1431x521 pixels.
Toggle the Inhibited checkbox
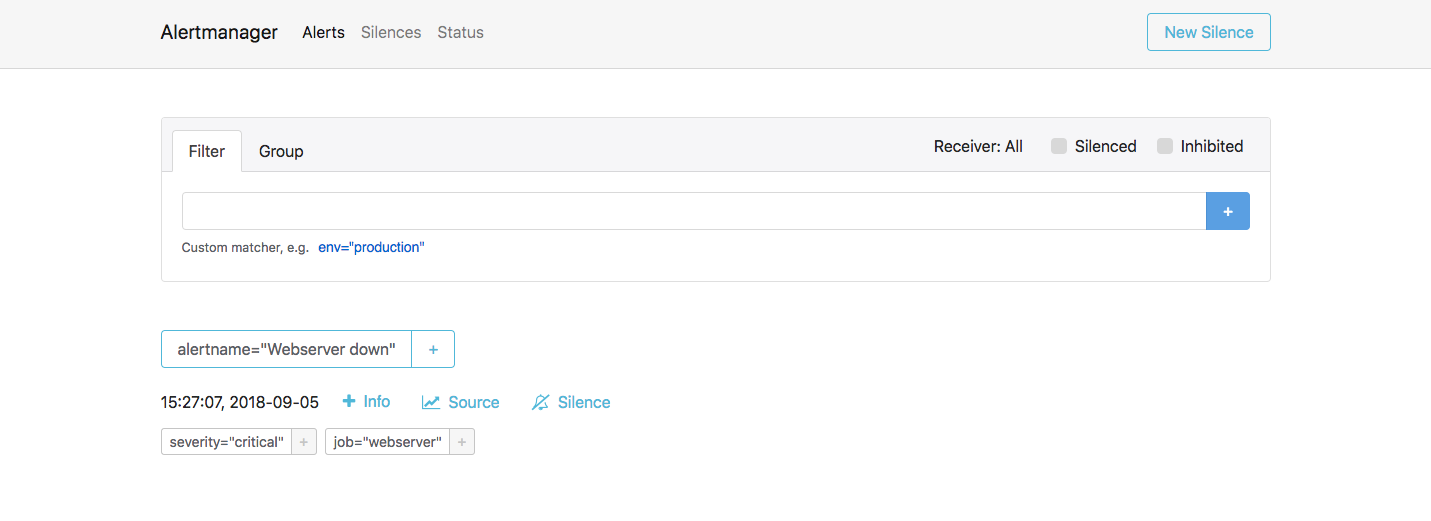coord(1165,146)
